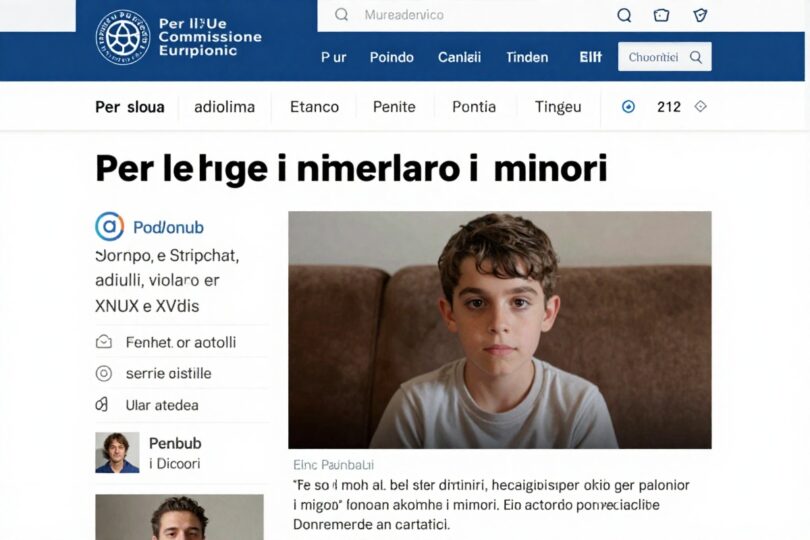Switch to the Pontia tab
Viewport: 810px width, 540px height.
[x=474, y=107]
